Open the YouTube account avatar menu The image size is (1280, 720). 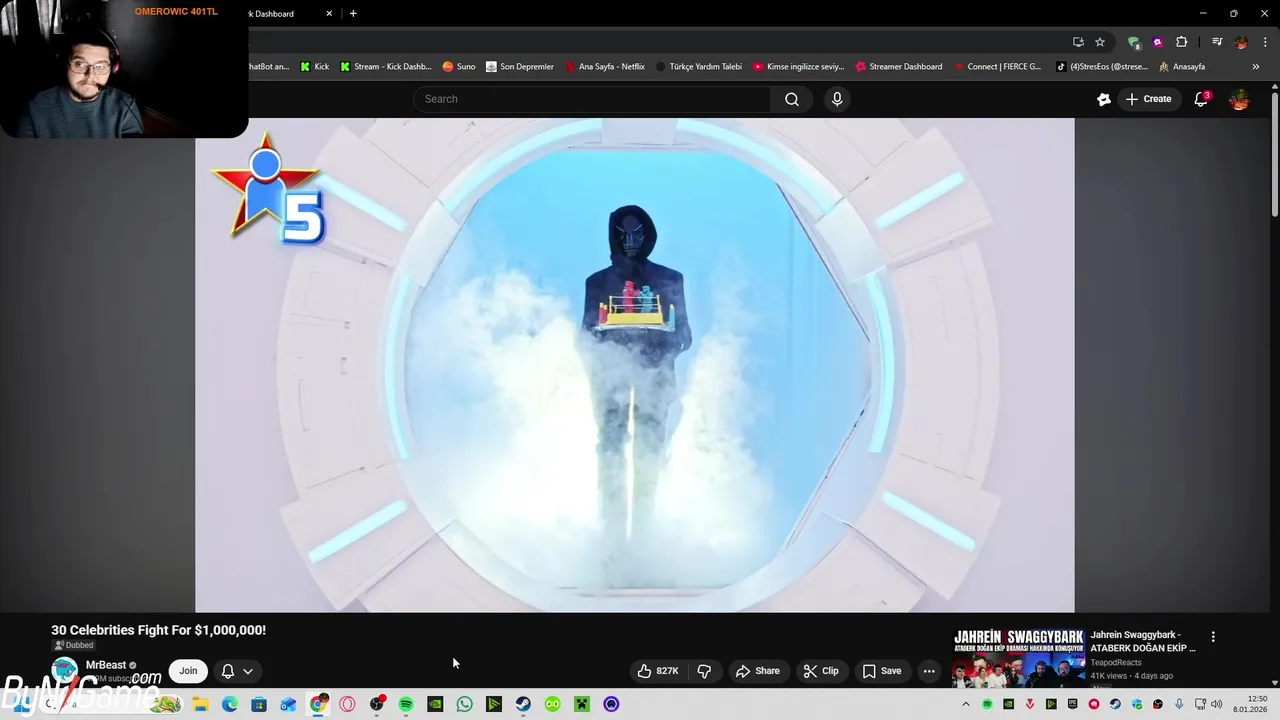click(1239, 99)
